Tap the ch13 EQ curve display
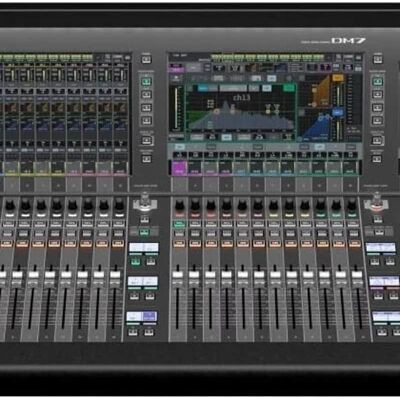This screenshot has width=400, height=400. 241,111
